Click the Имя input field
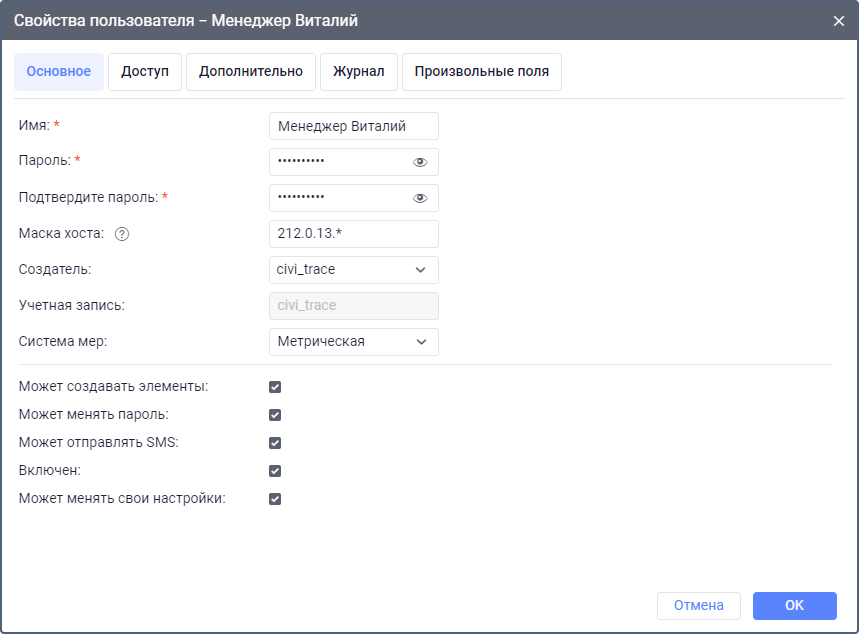 [354, 126]
